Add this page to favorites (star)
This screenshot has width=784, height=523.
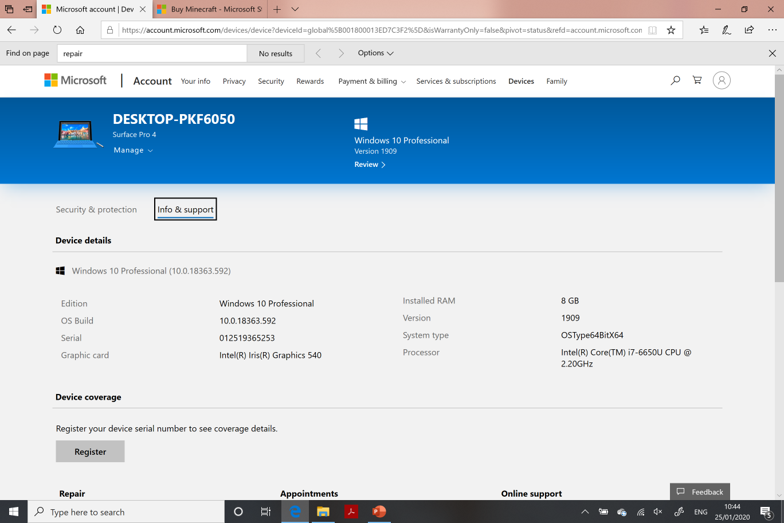click(671, 30)
